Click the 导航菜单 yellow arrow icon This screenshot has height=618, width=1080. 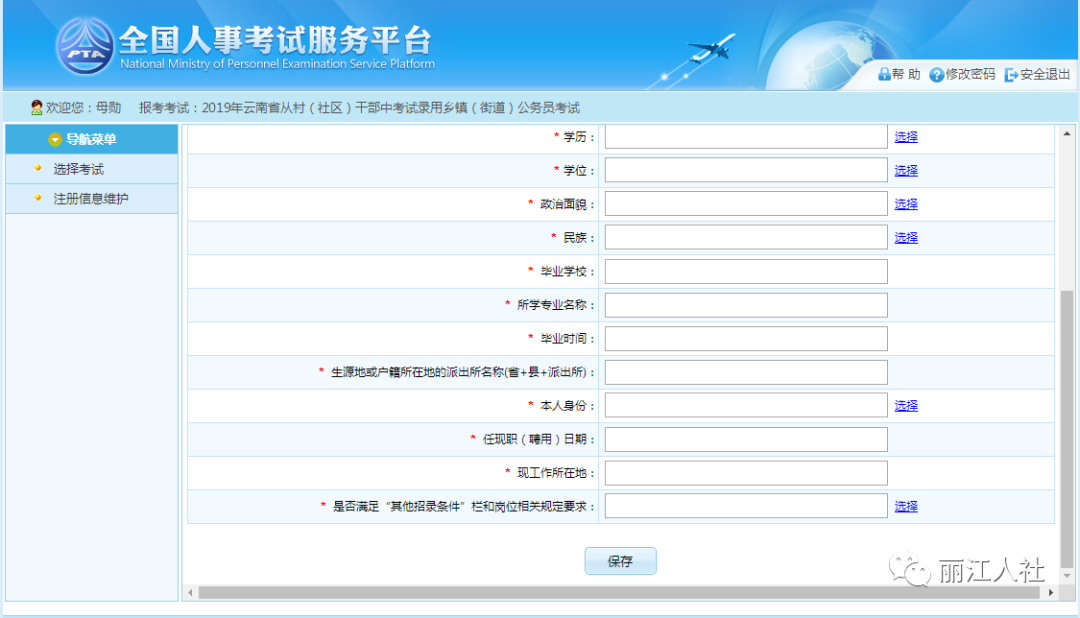[x=55, y=140]
